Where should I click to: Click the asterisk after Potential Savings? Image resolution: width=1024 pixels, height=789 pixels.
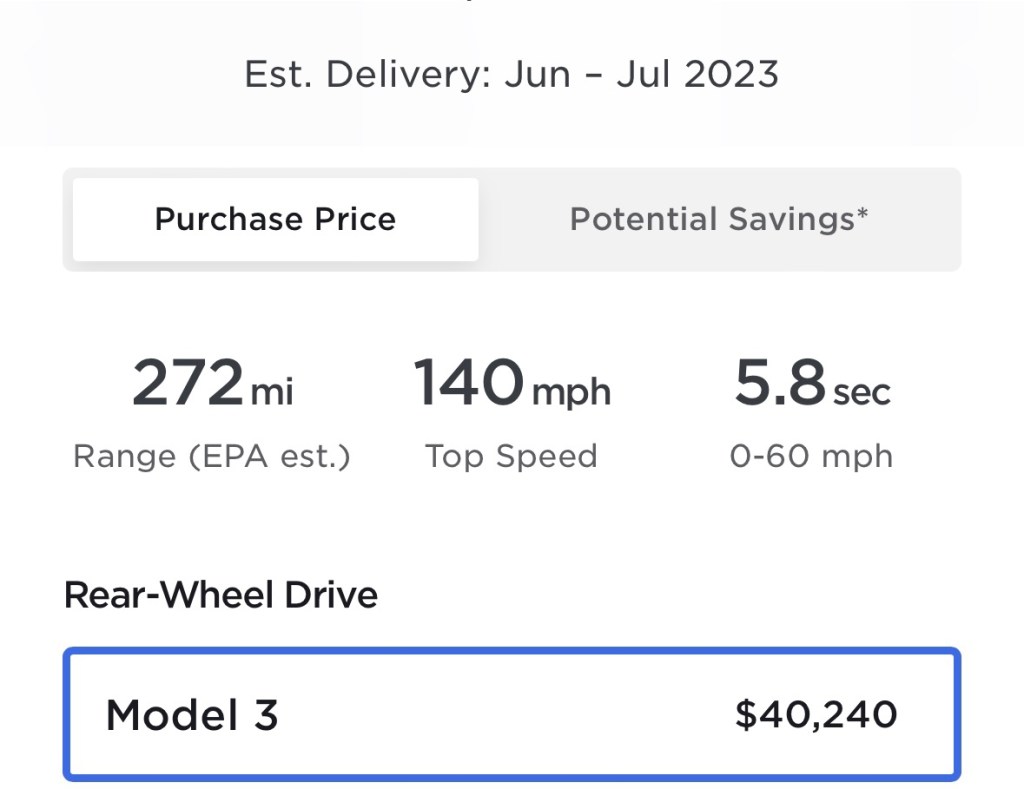click(862, 213)
